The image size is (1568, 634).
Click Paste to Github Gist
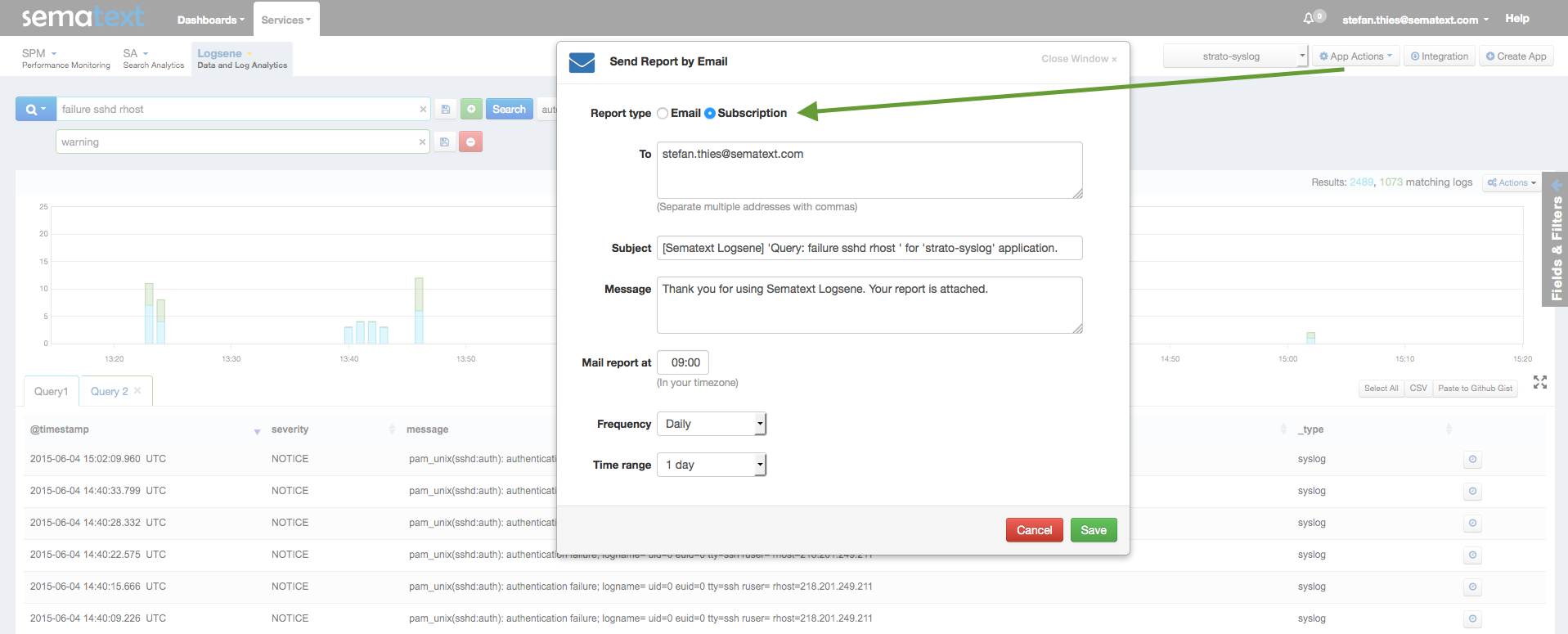1475,389
